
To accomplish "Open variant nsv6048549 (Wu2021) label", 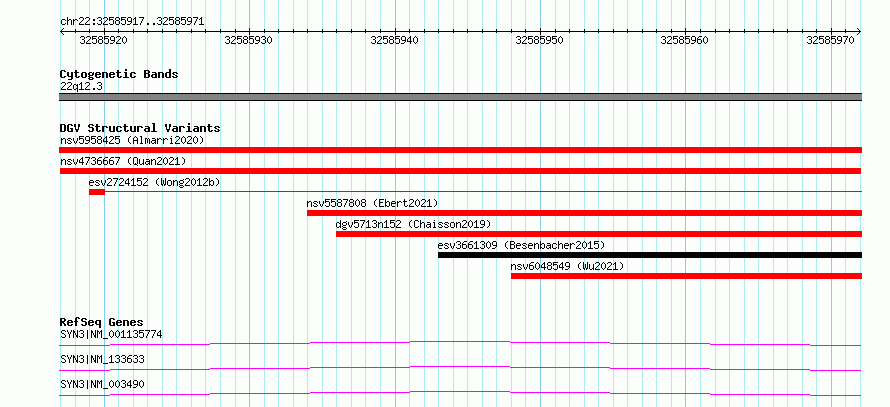I will click(568, 266).
